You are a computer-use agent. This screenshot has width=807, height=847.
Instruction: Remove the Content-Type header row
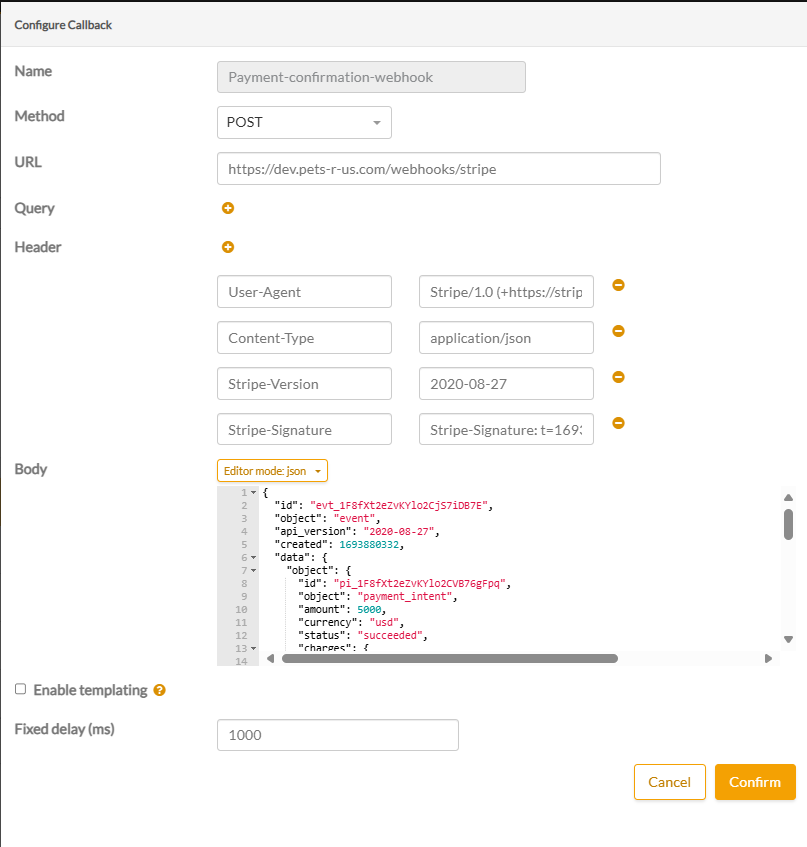tap(618, 331)
